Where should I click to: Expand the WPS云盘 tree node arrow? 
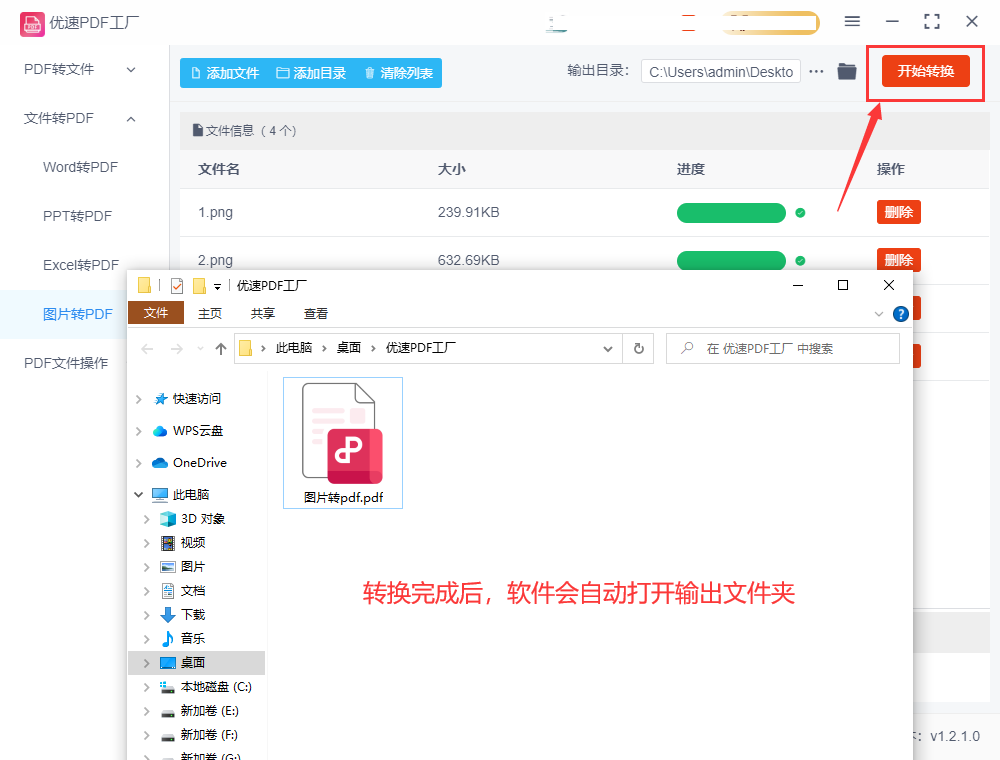point(138,432)
